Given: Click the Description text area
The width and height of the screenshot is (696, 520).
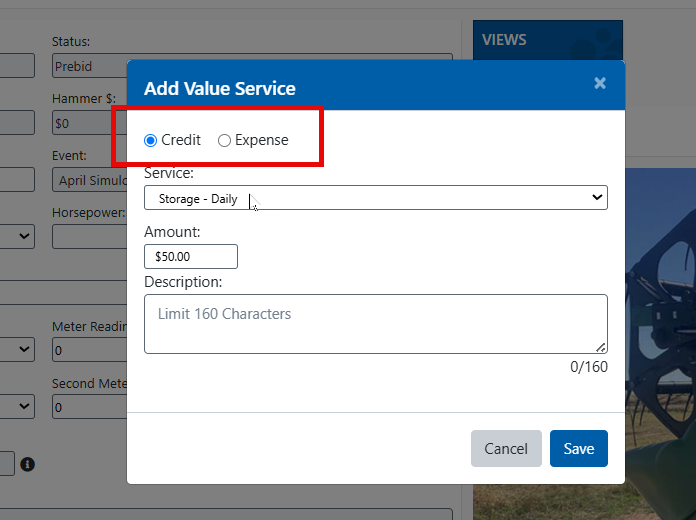Looking at the screenshot, I should click(376, 324).
